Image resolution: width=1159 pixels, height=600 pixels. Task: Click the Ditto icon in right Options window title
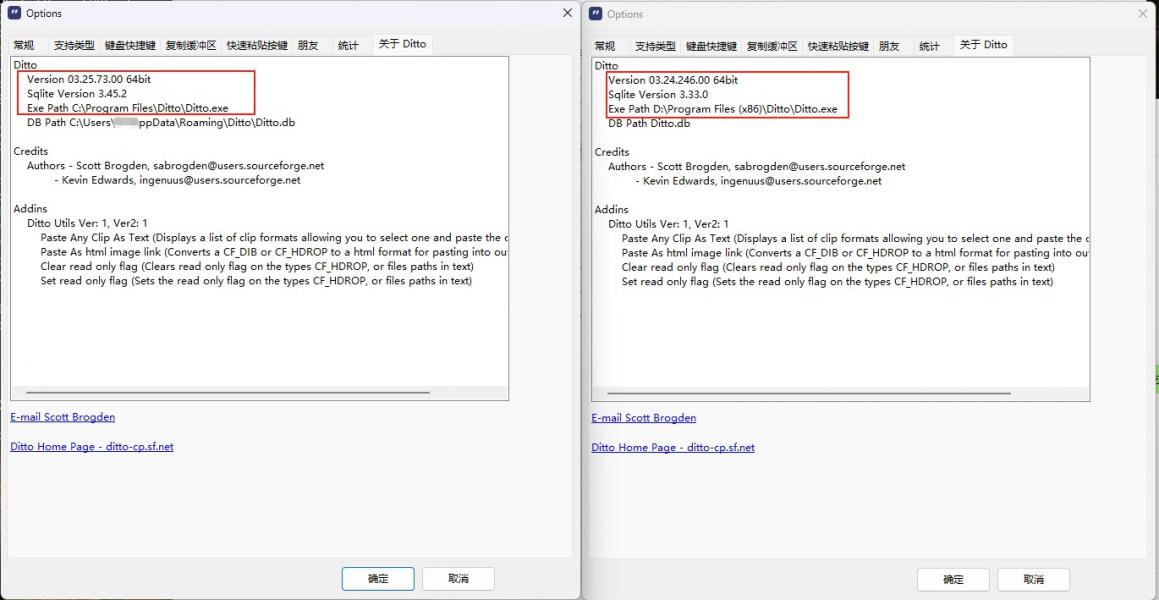(595, 14)
